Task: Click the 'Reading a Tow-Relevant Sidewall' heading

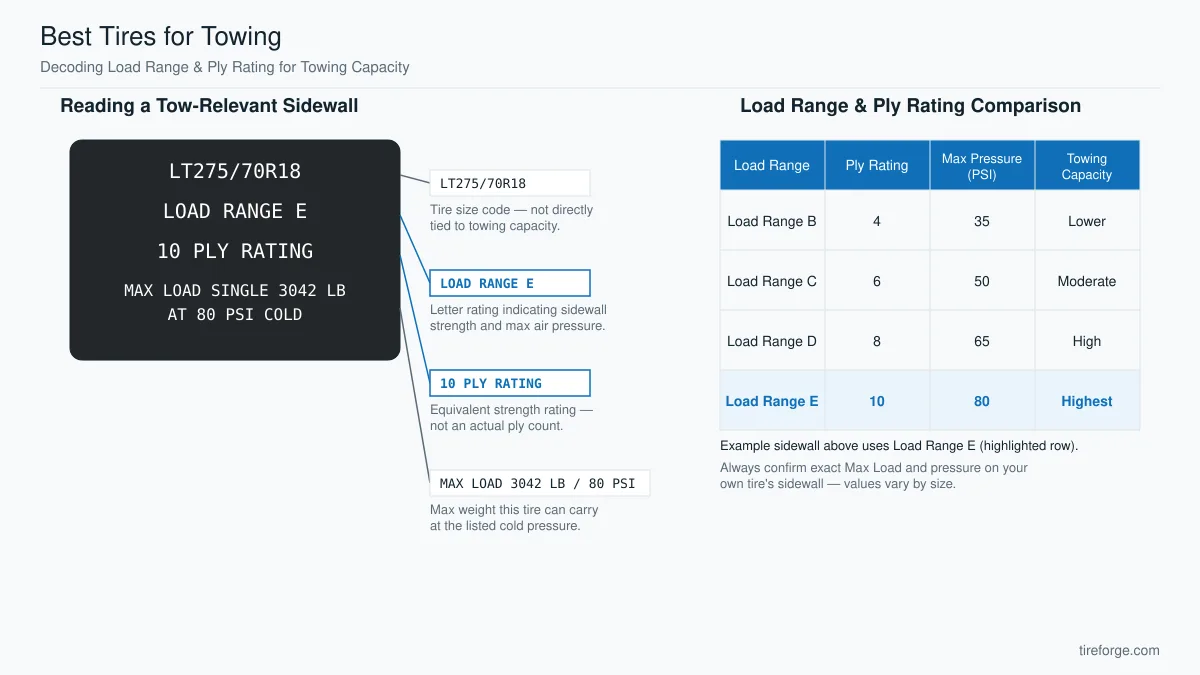Action: click(x=209, y=106)
